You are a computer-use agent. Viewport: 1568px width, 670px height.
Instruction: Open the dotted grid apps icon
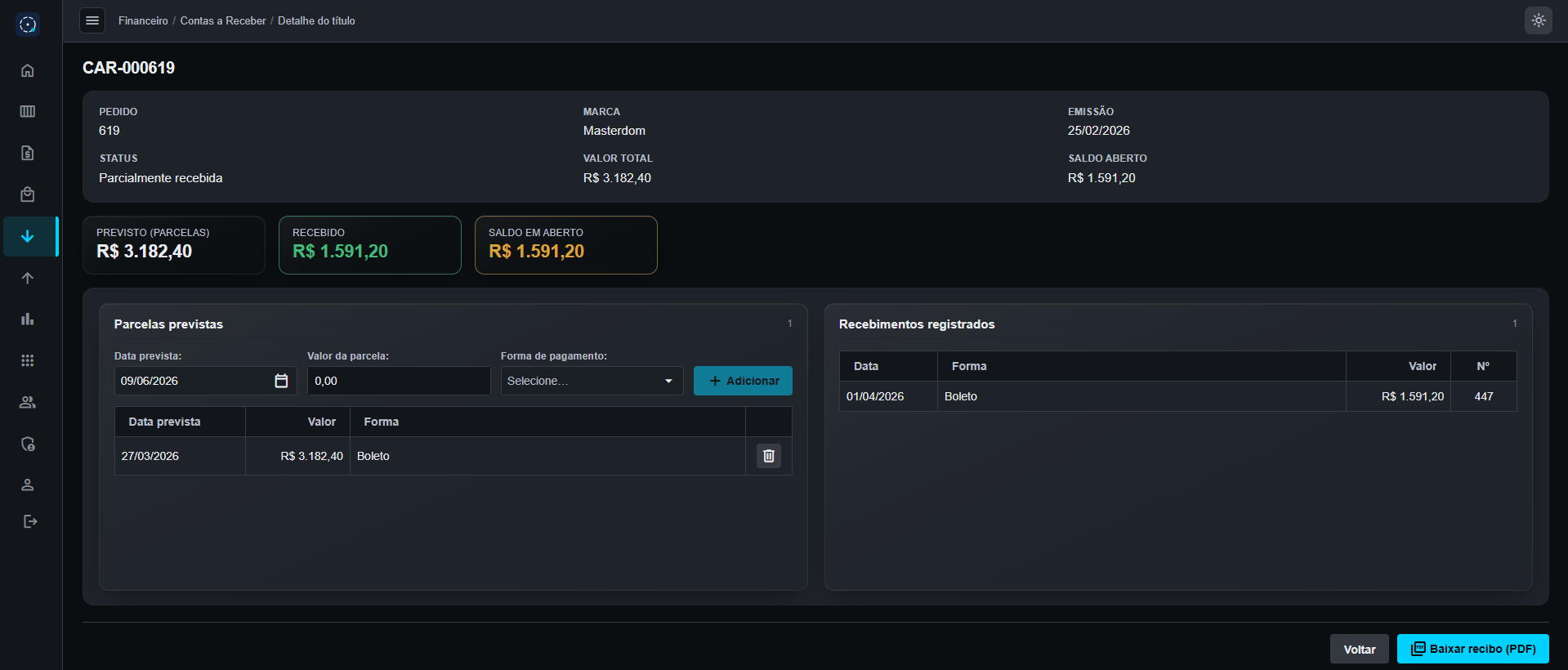28,360
